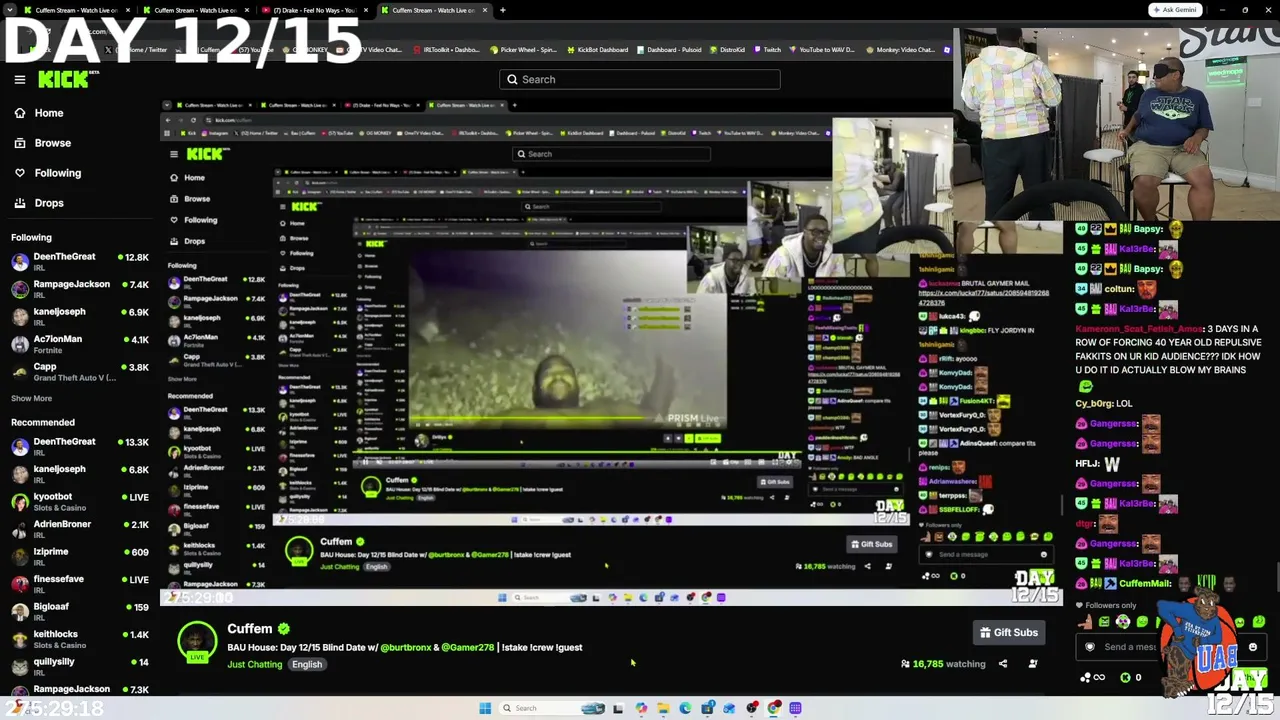Open Google Chrome from taskbar
Screen dimensions: 1280x720
pos(774,708)
